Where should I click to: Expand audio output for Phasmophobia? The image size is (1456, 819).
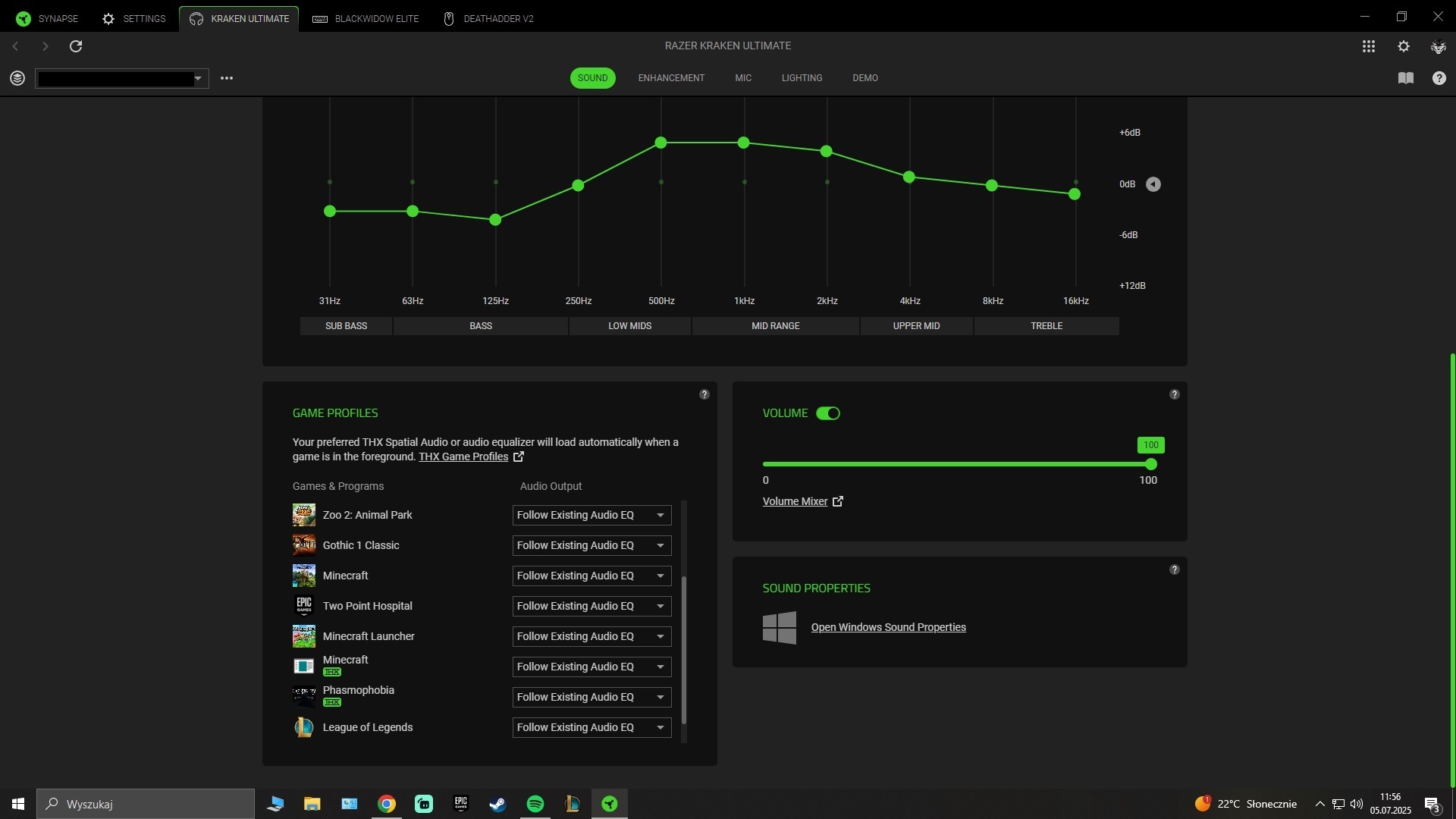591,697
